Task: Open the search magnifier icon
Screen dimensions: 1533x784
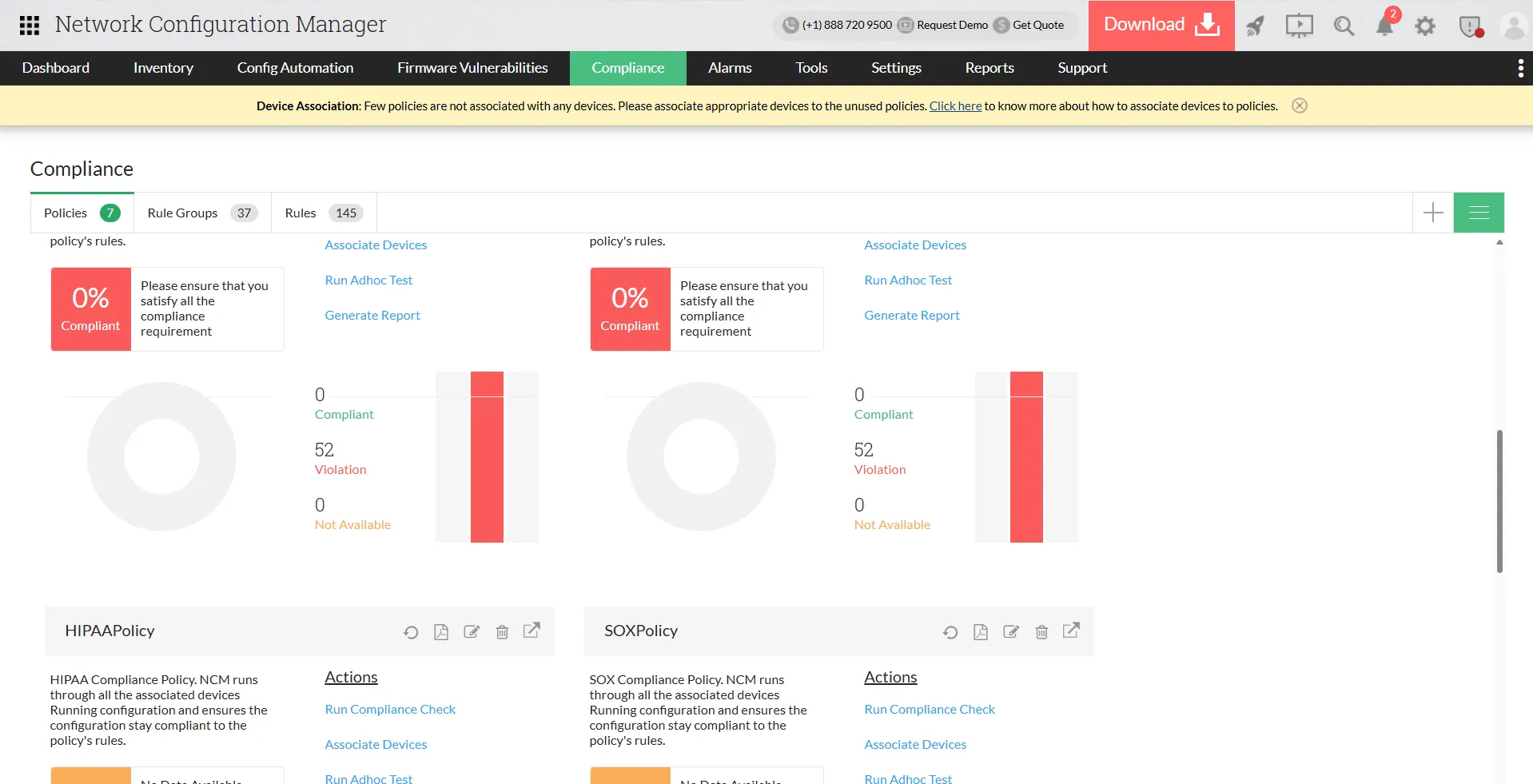Action: click(1344, 26)
